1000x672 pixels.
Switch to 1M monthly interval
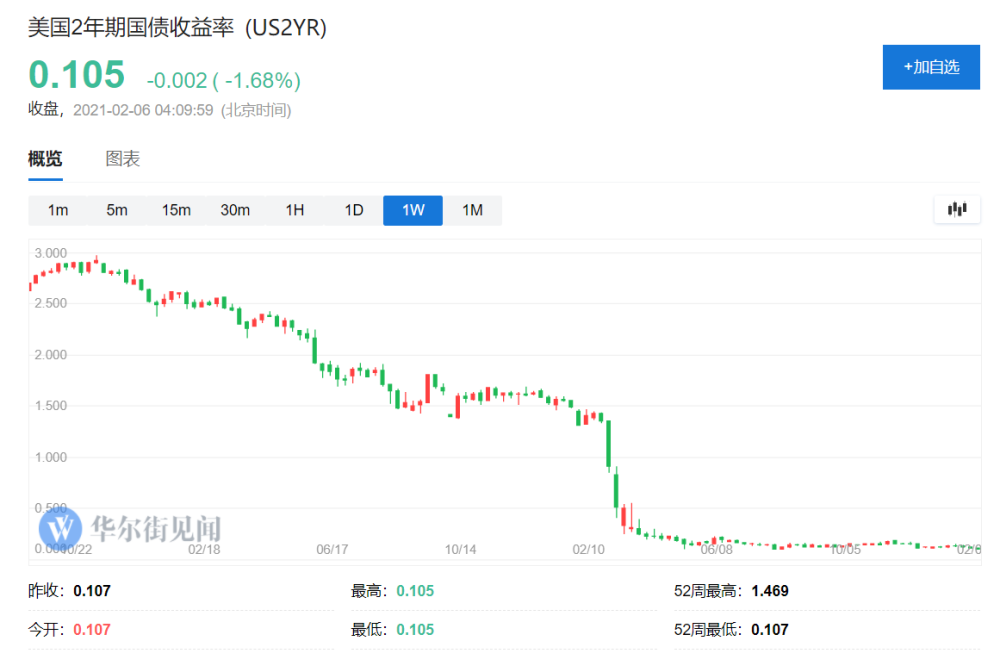[x=472, y=210]
